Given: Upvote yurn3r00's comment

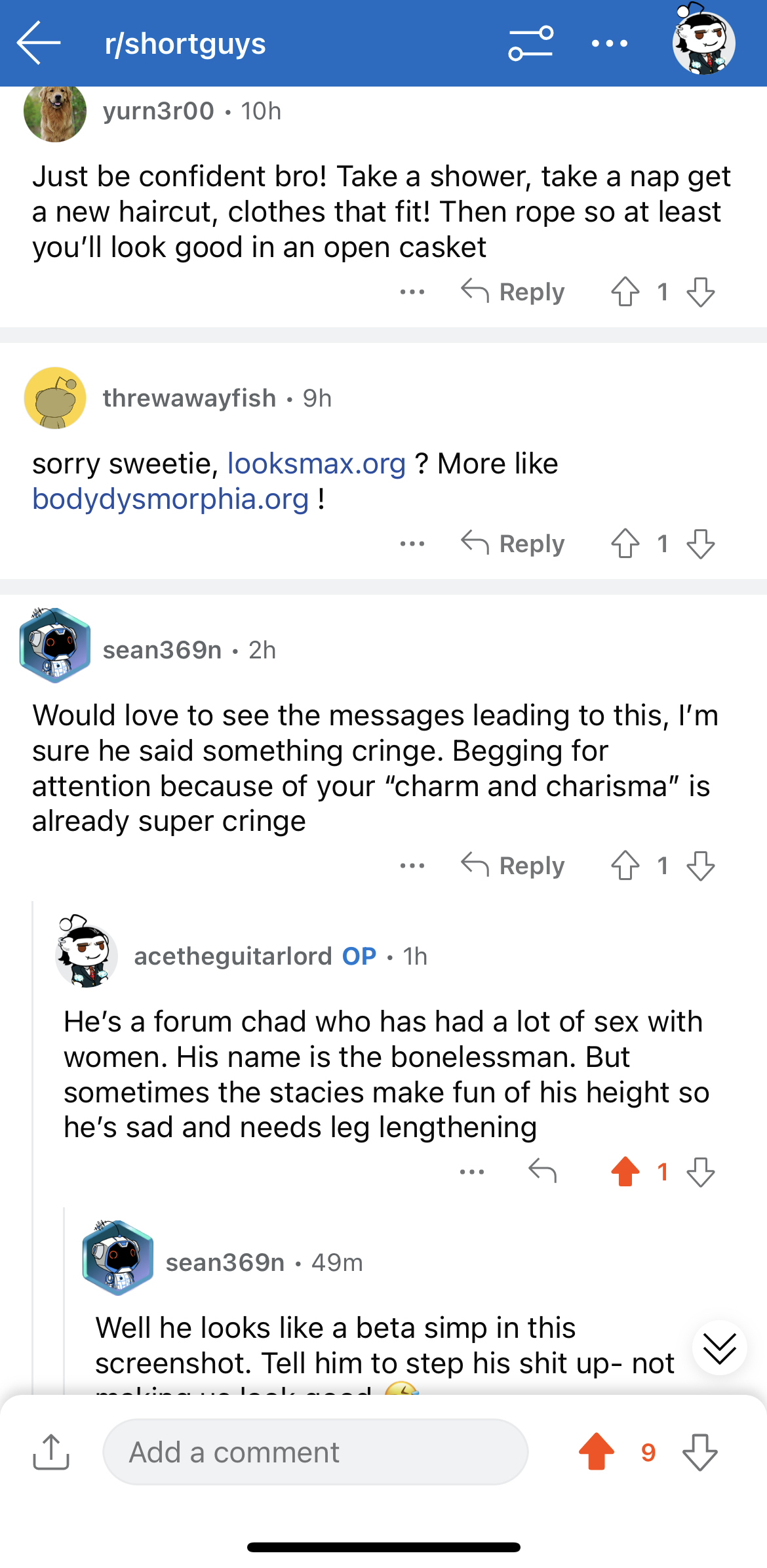Looking at the screenshot, I should [625, 292].
